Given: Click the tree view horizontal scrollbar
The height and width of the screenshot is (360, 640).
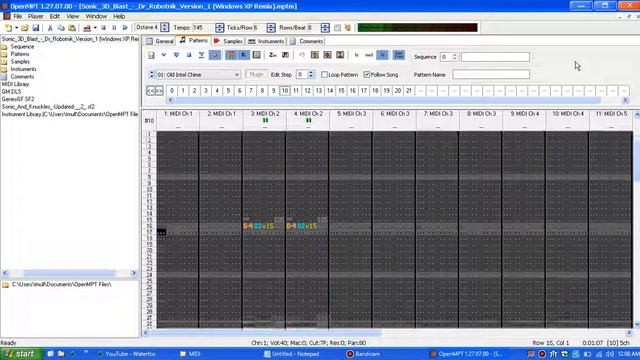Looking at the screenshot, I should click(x=69, y=273).
